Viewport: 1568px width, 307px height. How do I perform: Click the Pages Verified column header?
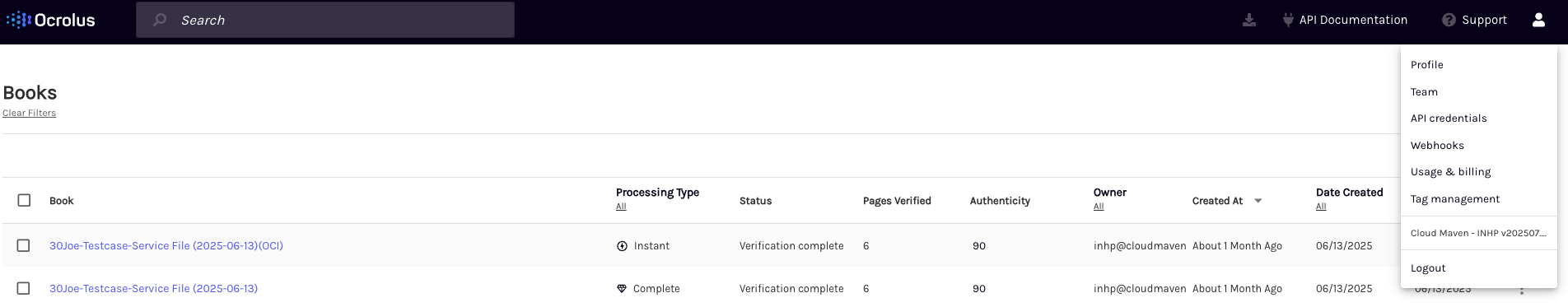pyautogui.click(x=897, y=201)
